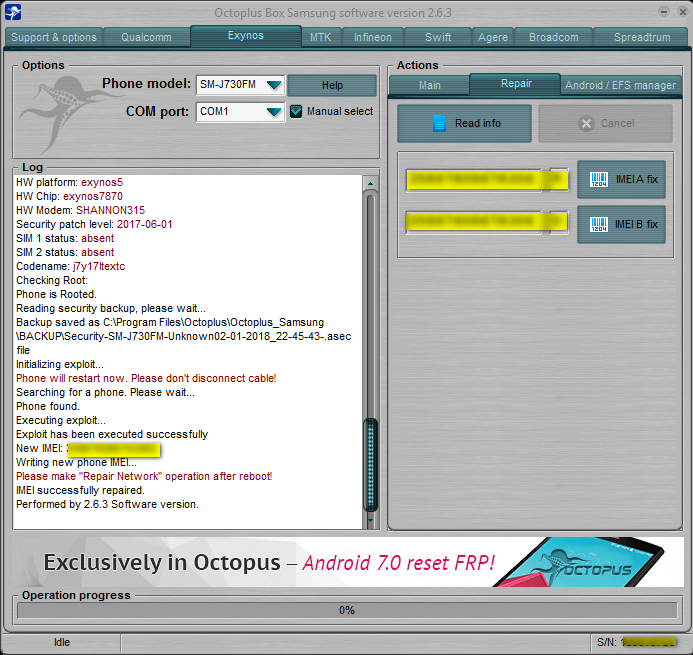Click log line 'Phone is Rooted.'
Screen dimensions: 693x655
tap(56, 294)
